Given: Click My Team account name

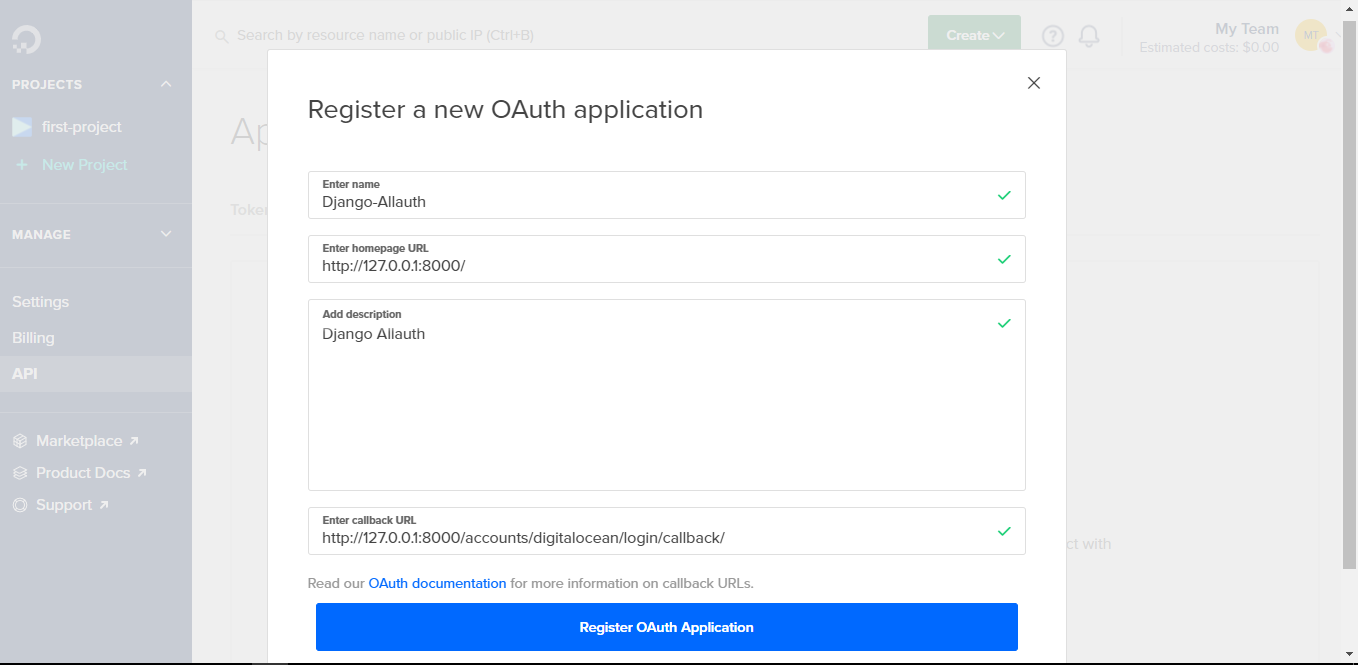Looking at the screenshot, I should [x=1246, y=29].
